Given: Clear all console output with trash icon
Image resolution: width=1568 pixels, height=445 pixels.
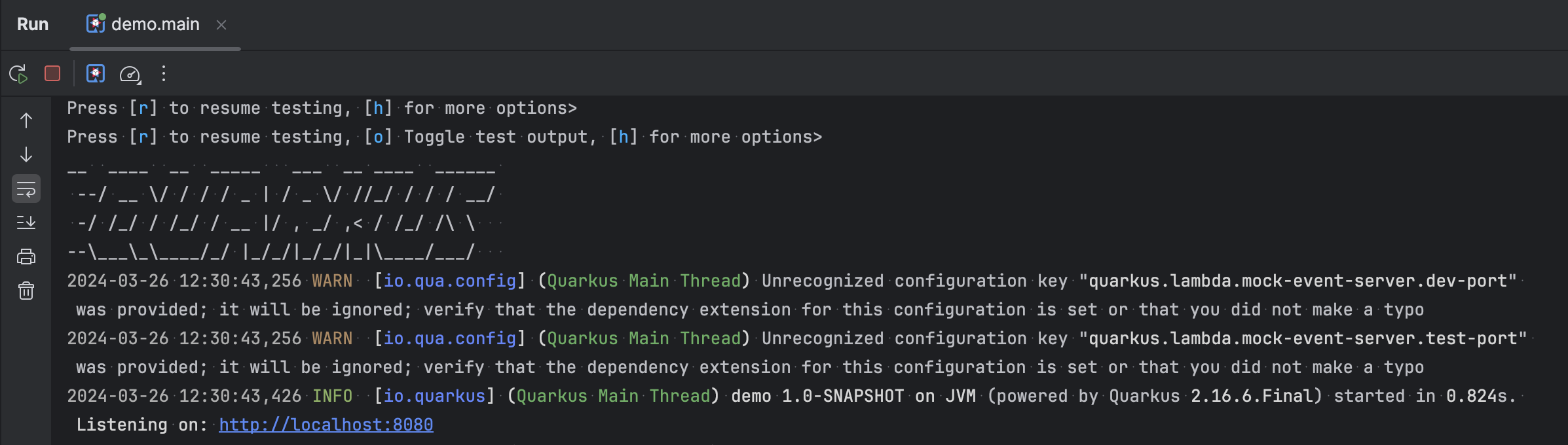Looking at the screenshot, I should pyautogui.click(x=26, y=291).
